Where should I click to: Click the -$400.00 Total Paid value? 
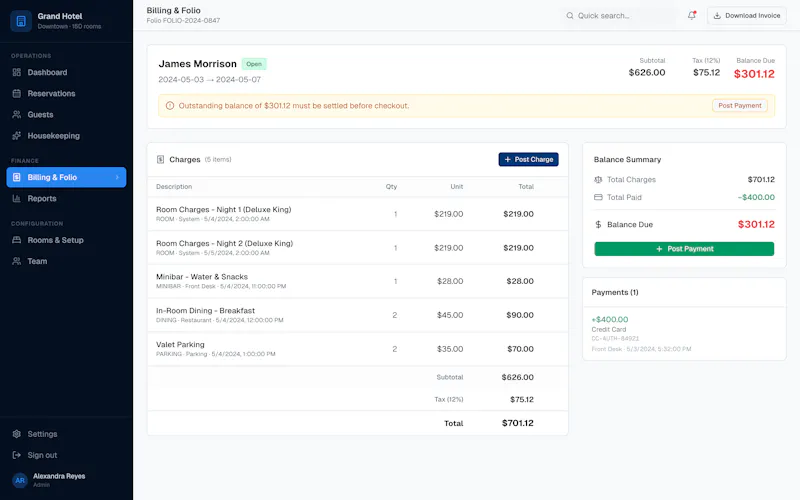756,197
